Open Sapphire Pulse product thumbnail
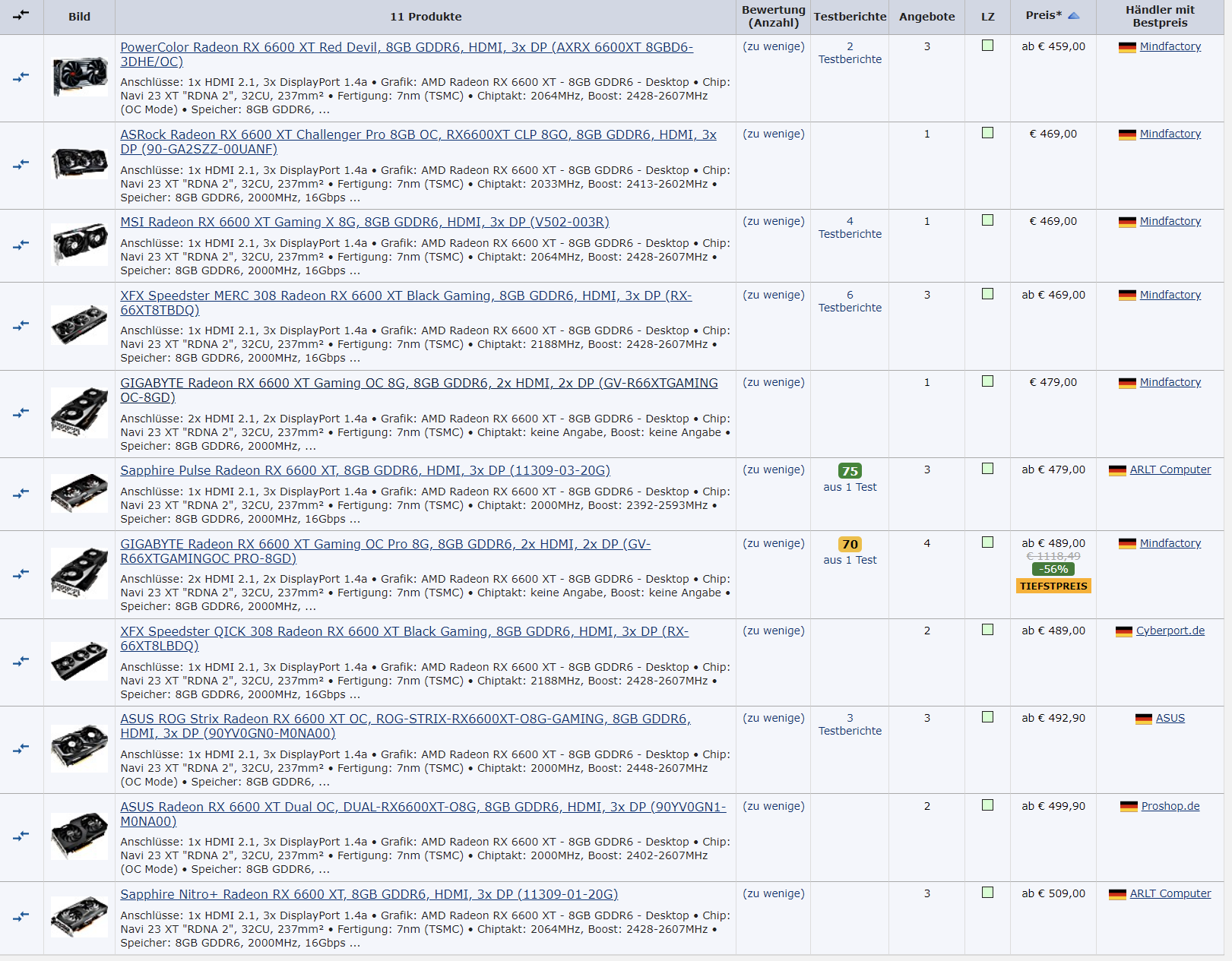Screen dimensions: 1232x961 (80, 493)
